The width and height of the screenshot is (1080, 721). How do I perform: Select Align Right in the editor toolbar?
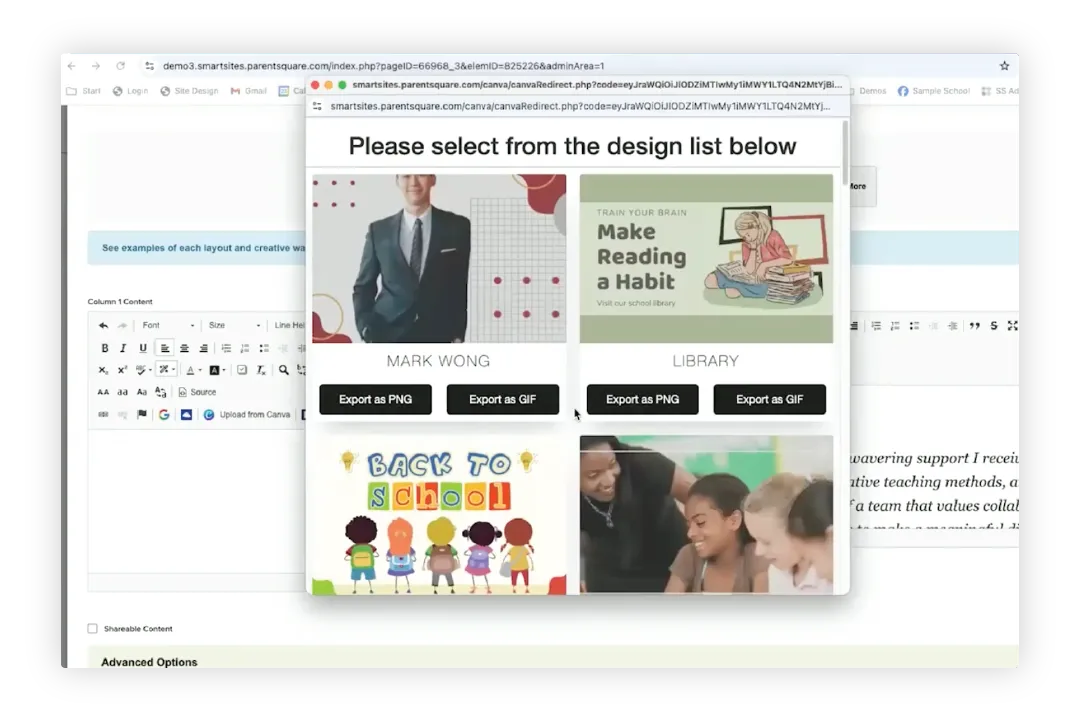pyautogui.click(x=203, y=348)
